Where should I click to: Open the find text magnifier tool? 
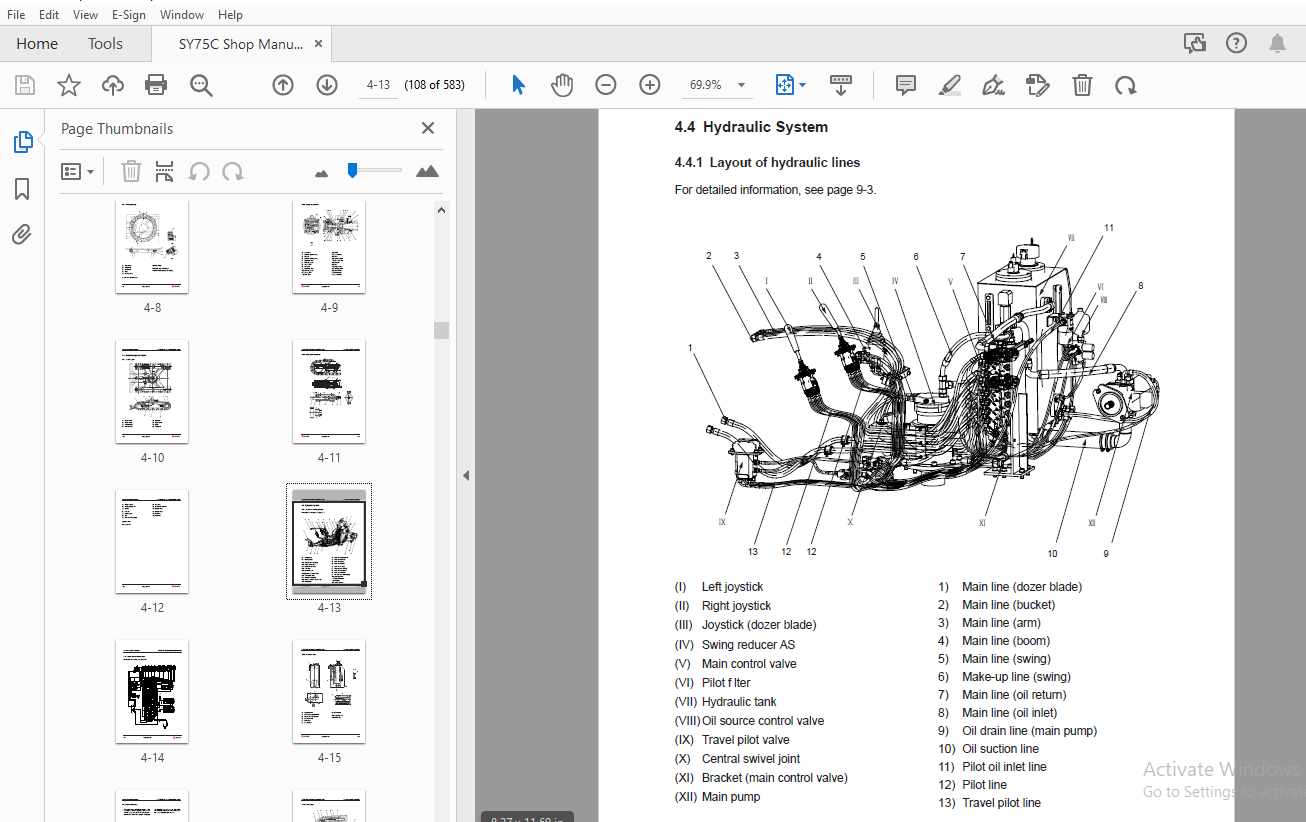click(x=202, y=85)
